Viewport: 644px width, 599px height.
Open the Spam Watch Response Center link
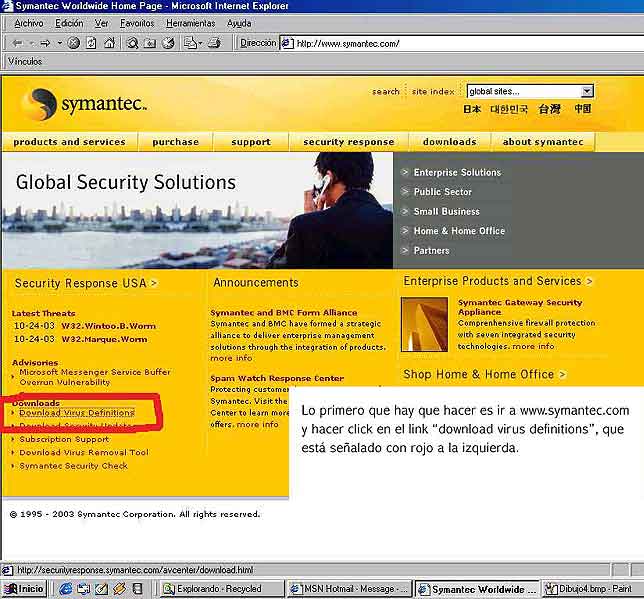coord(277,378)
